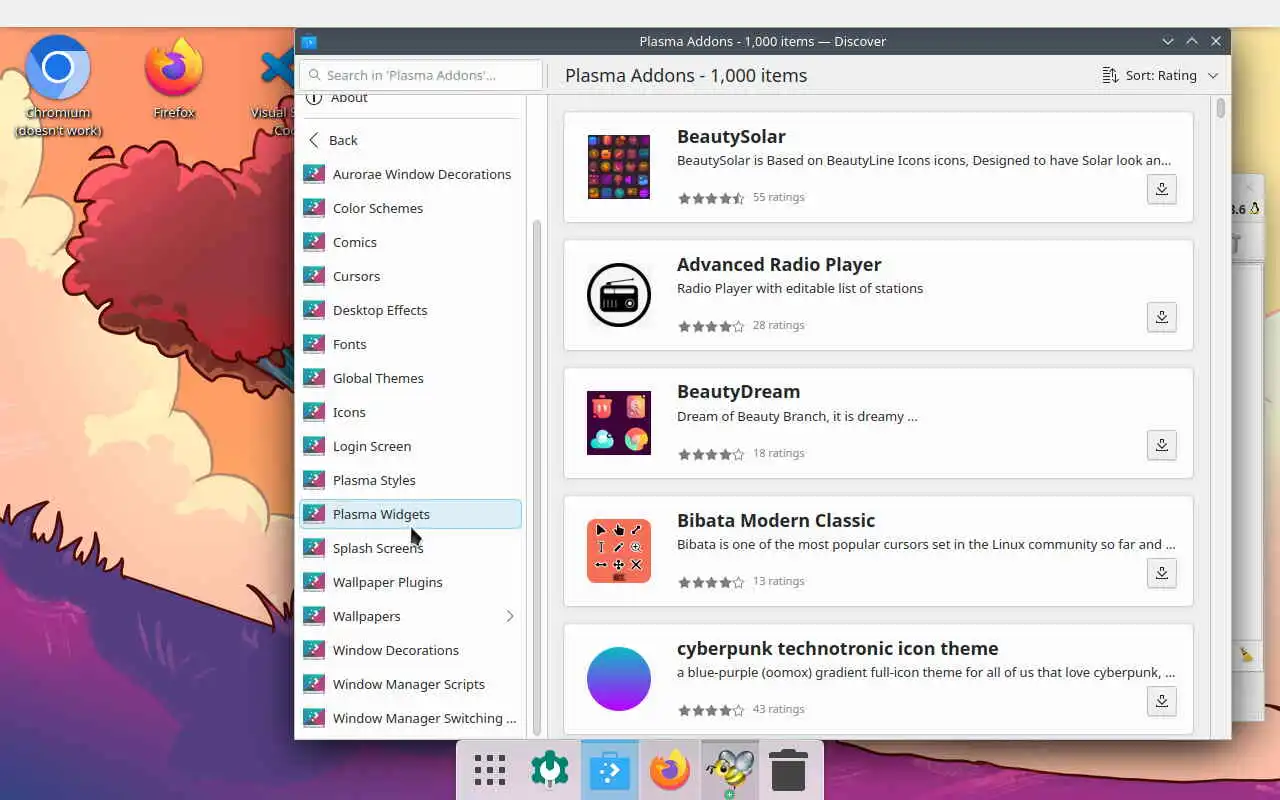This screenshot has height=800, width=1280.
Task: Select Aurorae Window Decorations category
Action: [410, 174]
